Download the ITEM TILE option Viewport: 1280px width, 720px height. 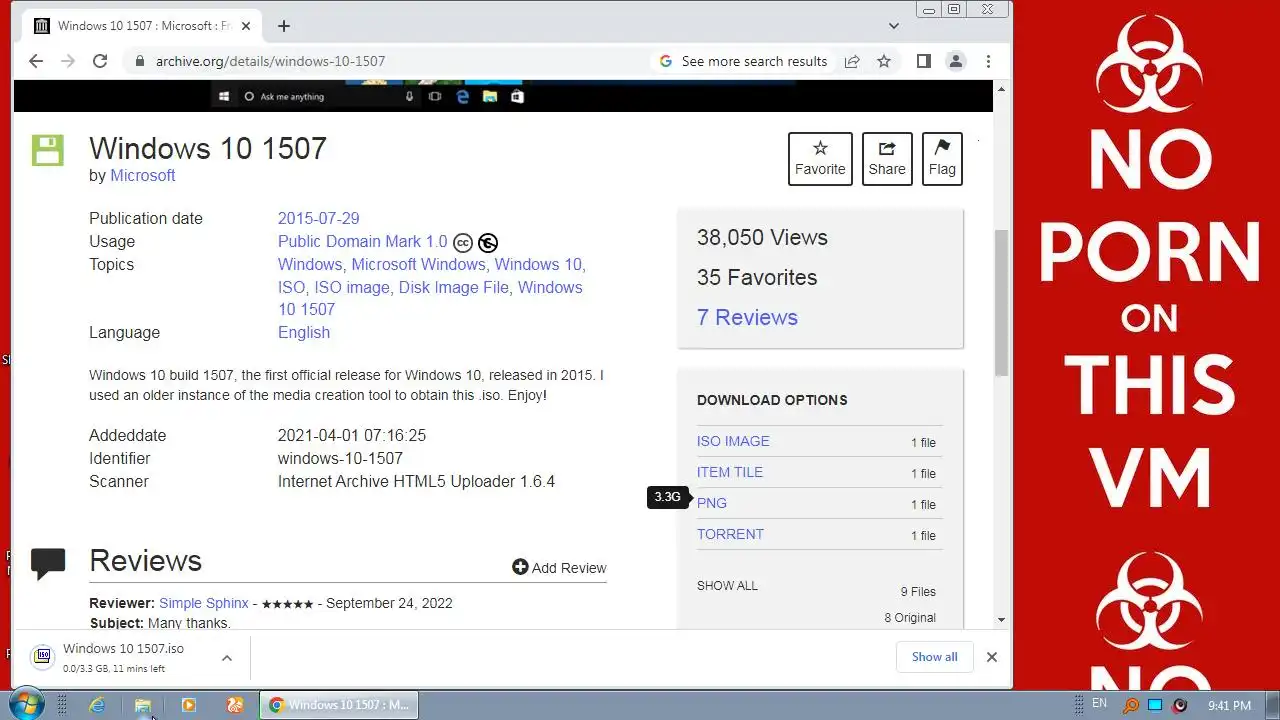(730, 472)
